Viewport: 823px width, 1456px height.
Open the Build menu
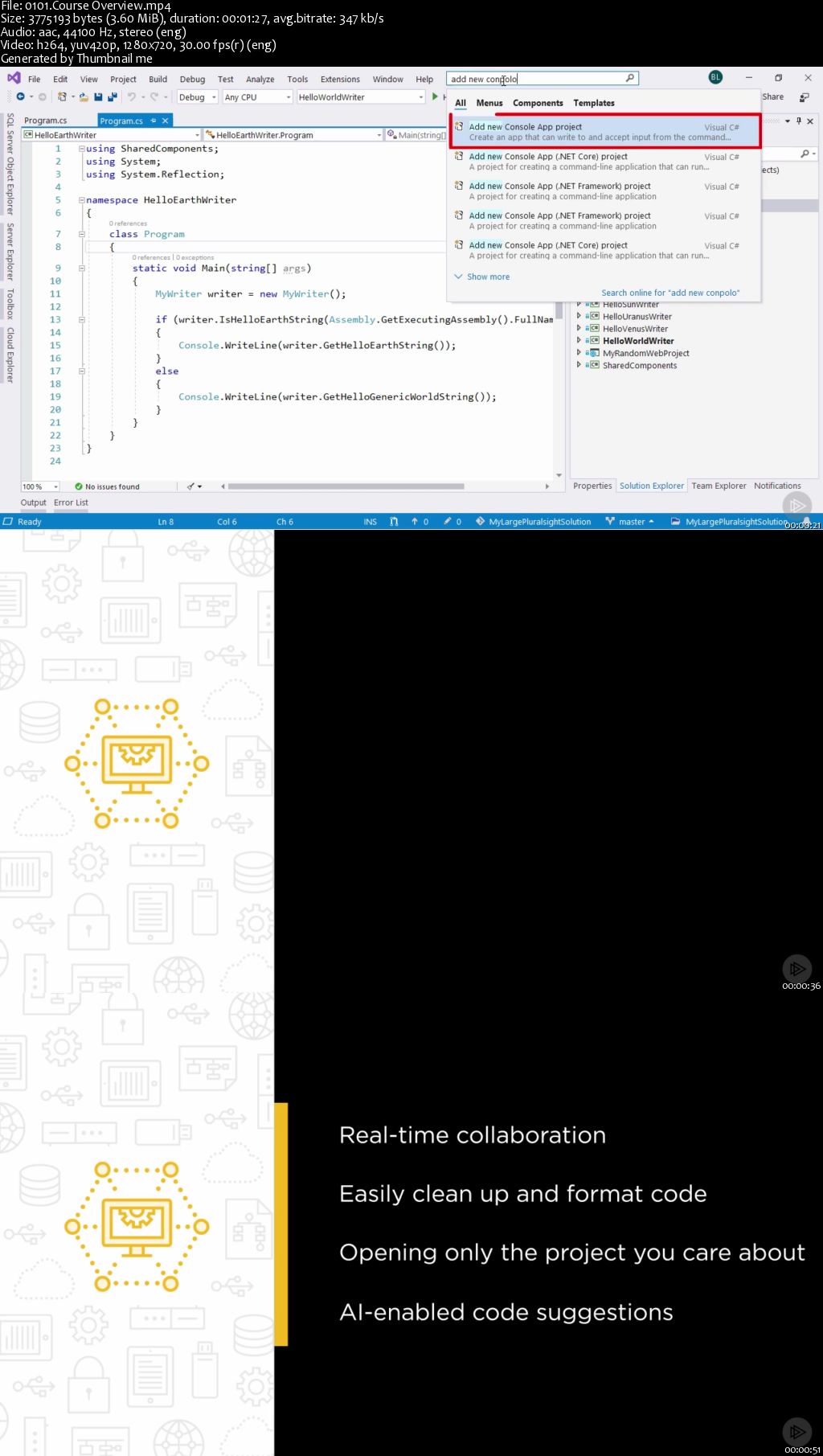click(x=158, y=79)
